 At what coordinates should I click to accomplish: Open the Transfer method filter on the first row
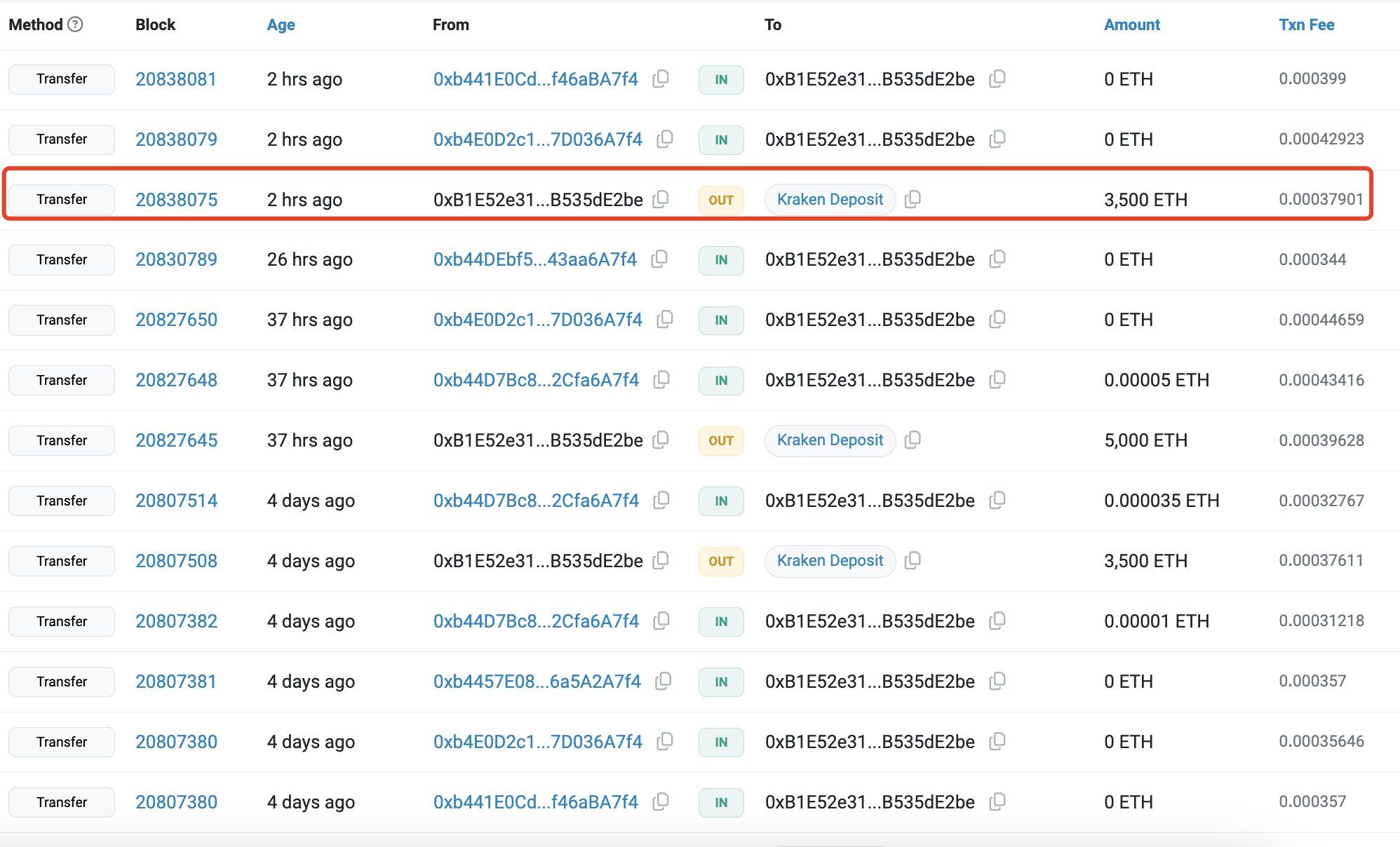pos(61,79)
